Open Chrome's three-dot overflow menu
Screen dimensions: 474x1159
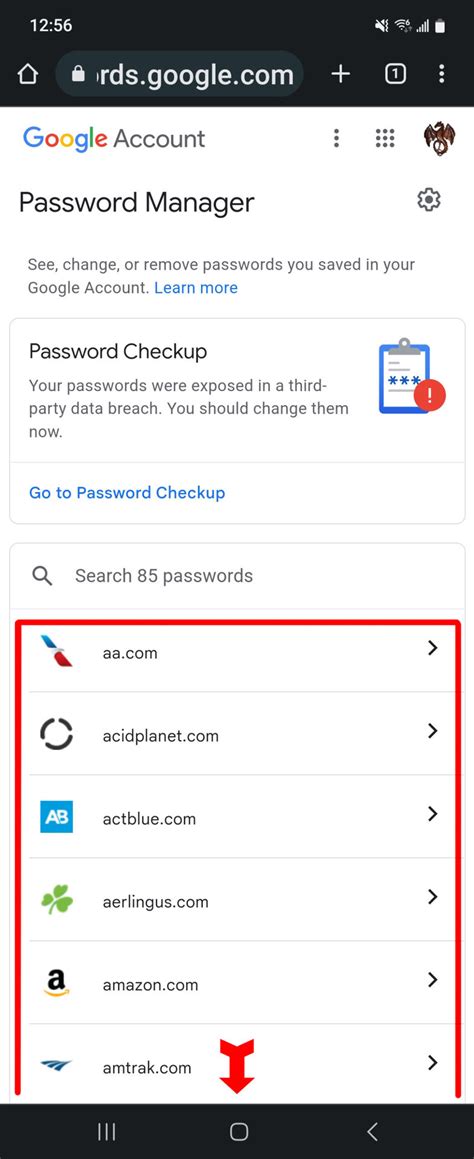tap(441, 74)
